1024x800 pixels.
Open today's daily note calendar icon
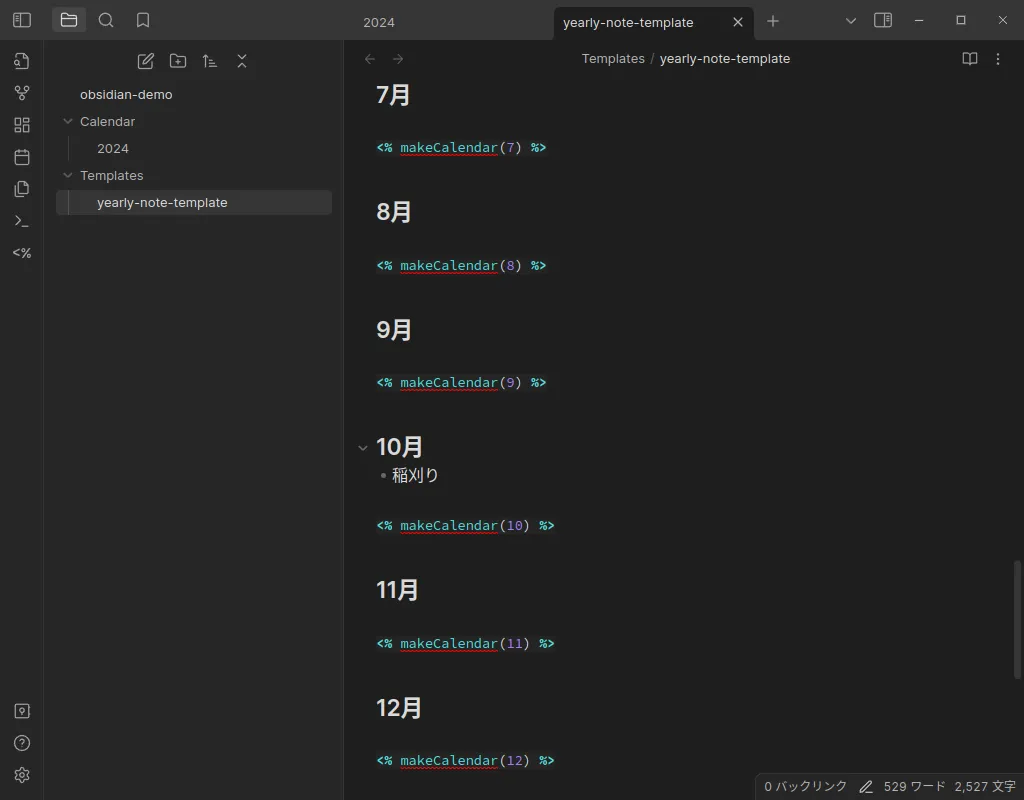pos(22,157)
